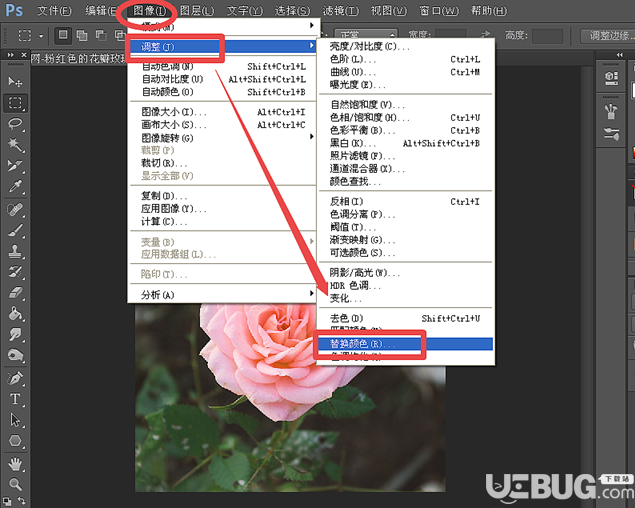Select the Healing Brush tool
This screenshot has width=635, height=508.
point(15,210)
